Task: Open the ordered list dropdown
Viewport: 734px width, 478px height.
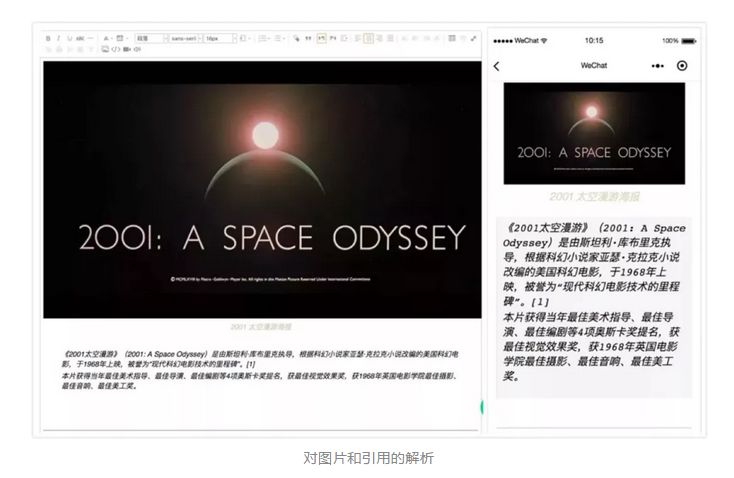Action: click(265, 38)
